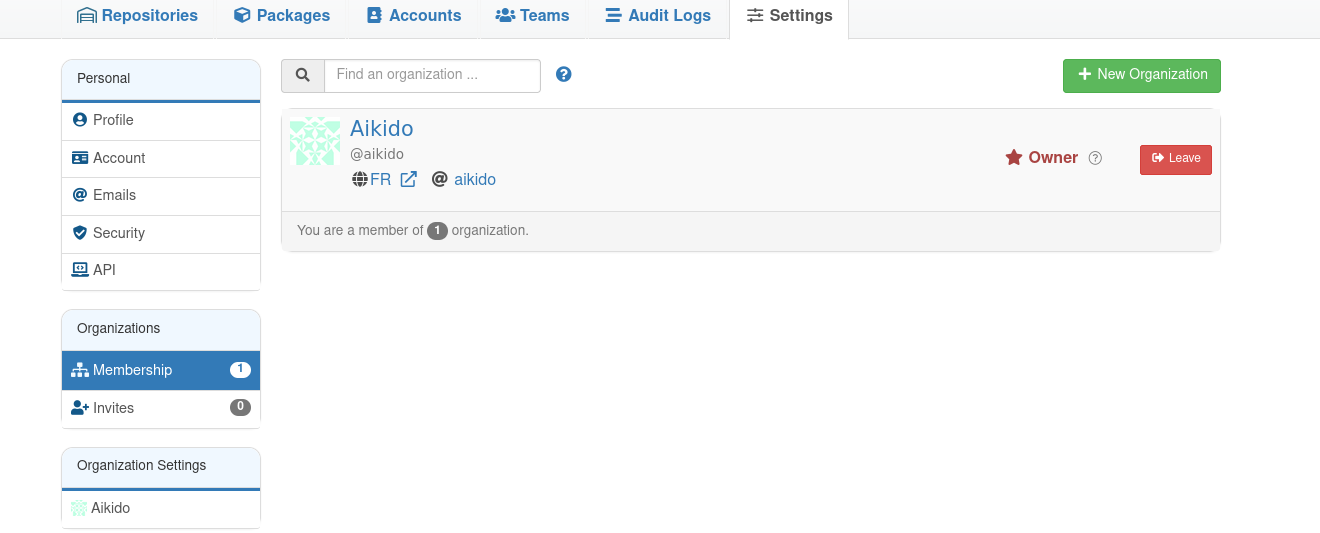Click the @ icon before the aikido link

(439, 180)
